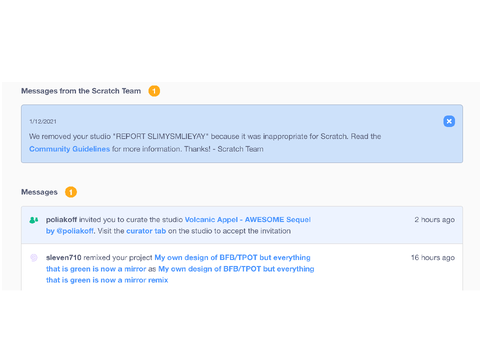Screen dimensions: 480x360
Task: Click the '16 hours ago' timestamp
Action: [433, 258]
